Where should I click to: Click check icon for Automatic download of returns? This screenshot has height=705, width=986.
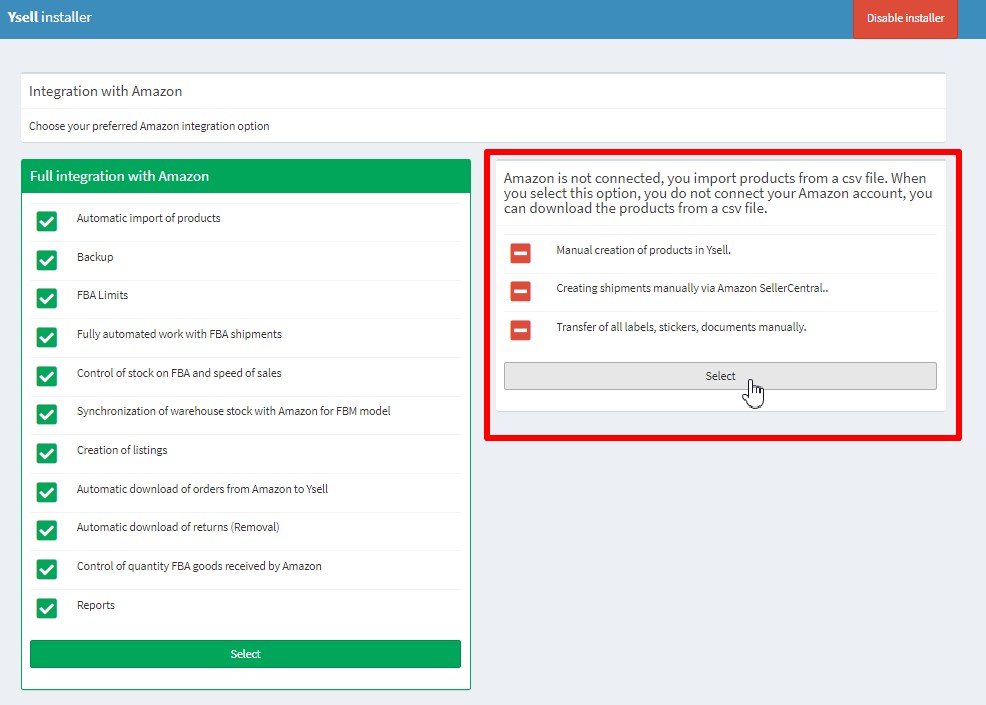(x=47, y=530)
